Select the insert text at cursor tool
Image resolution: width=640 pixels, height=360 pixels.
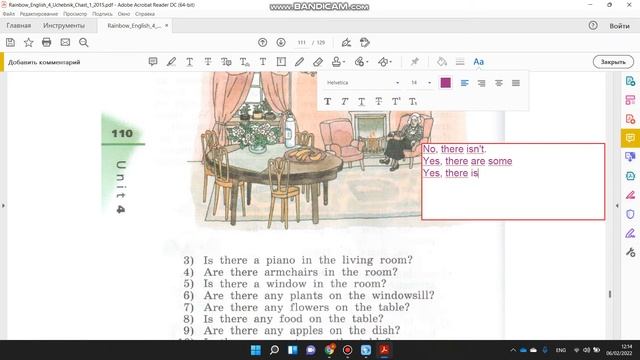[244, 62]
